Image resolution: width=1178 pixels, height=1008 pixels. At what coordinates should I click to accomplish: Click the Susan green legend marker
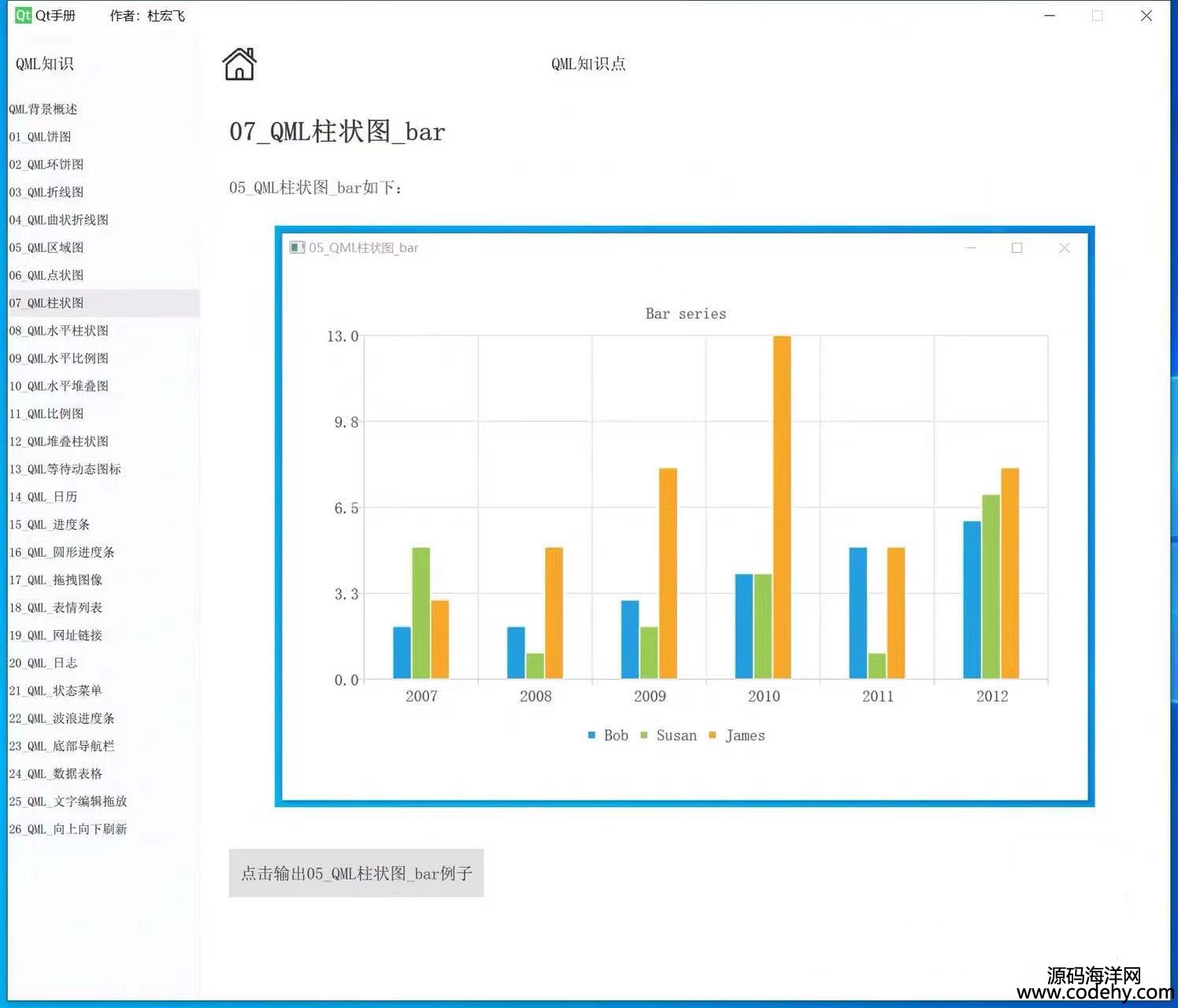coord(644,736)
